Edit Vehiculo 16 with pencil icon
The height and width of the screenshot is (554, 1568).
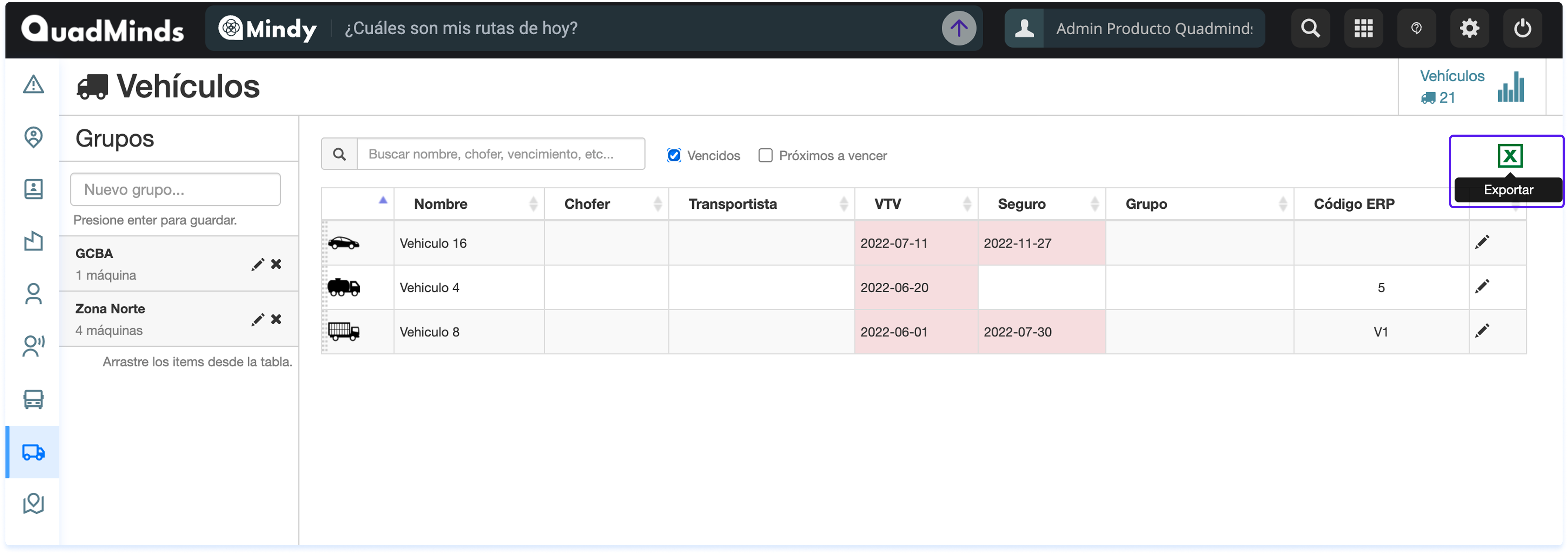(x=1482, y=242)
